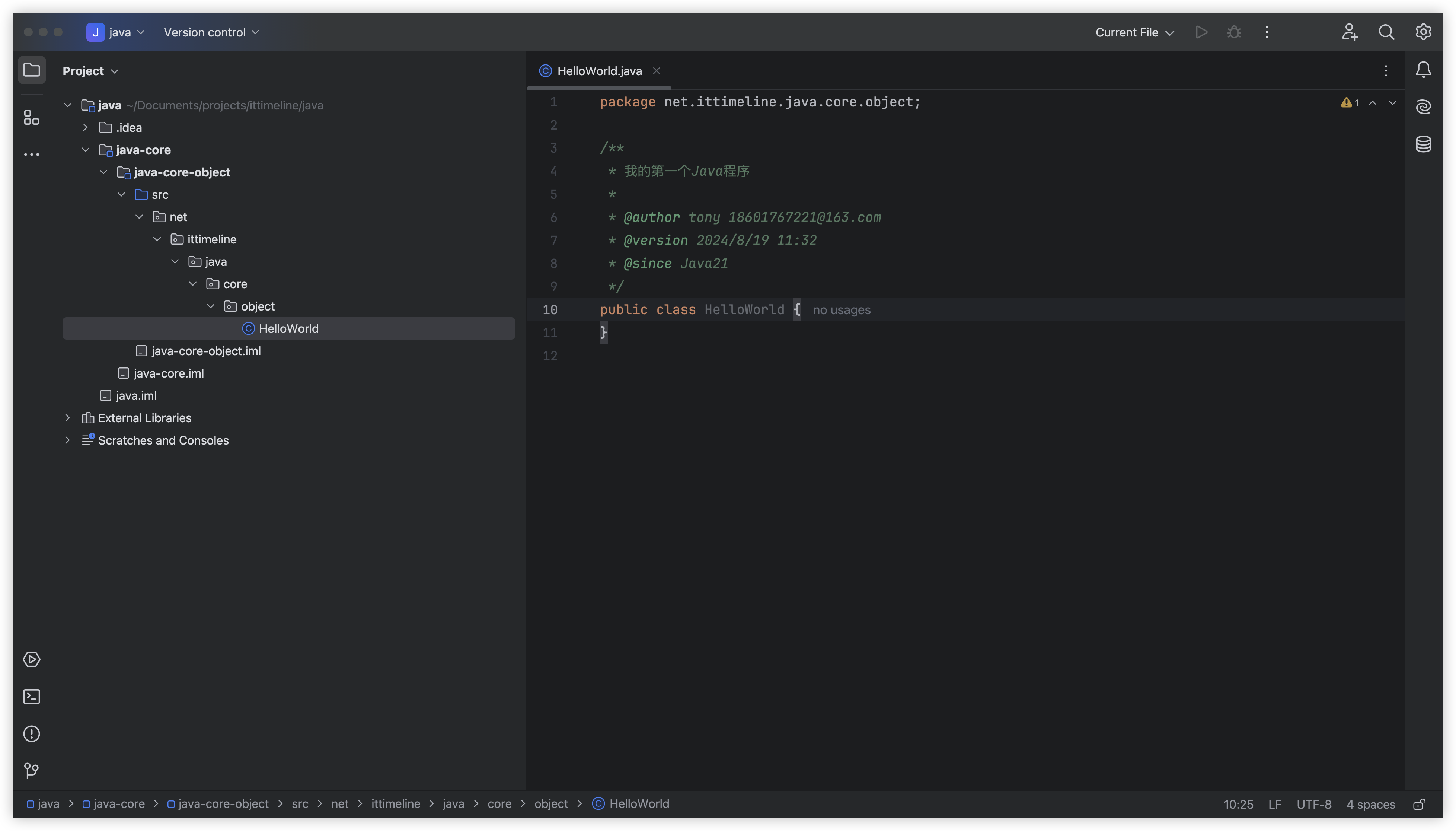Click the UTF-8 encoding in status bar
Viewport: 1456px width, 831px height.
coord(1313,804)
